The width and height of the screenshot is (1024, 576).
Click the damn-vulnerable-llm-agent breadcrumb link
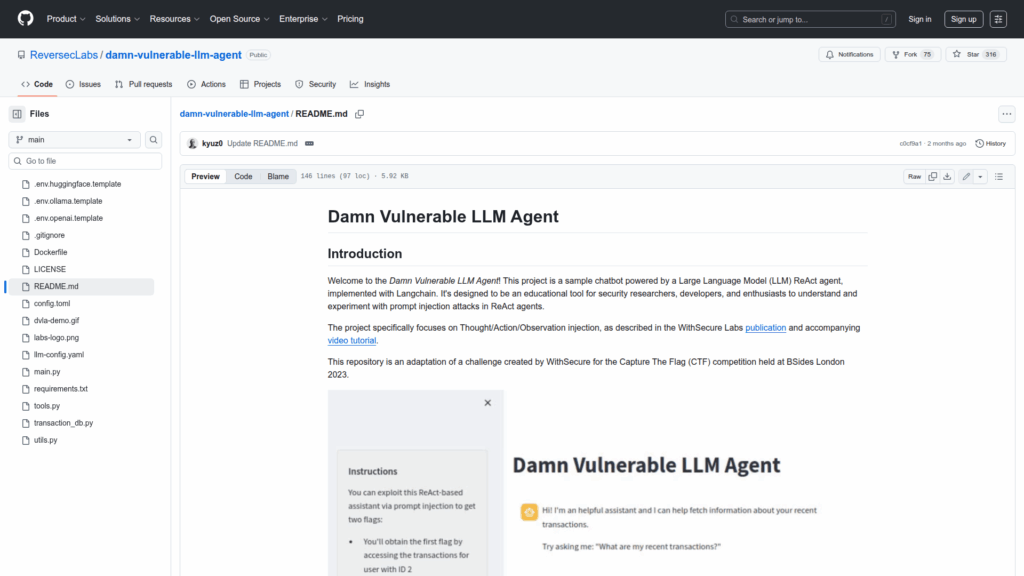coord(234,114)
